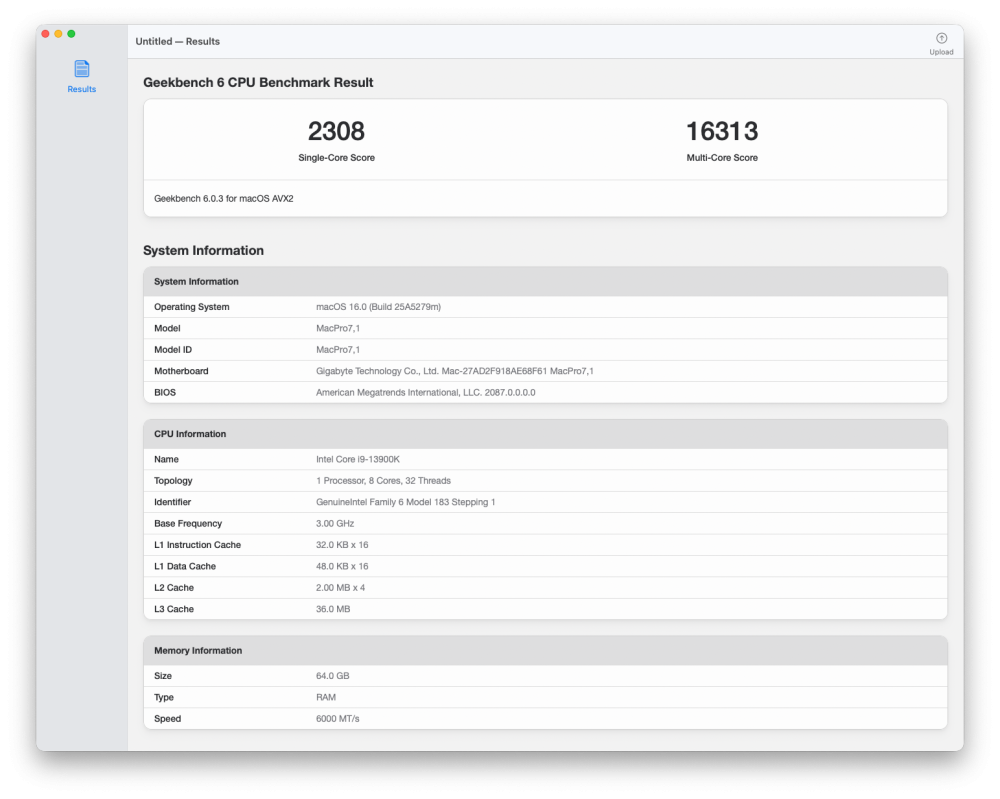Open the Results sidebar icon

[x=82, y=68]
